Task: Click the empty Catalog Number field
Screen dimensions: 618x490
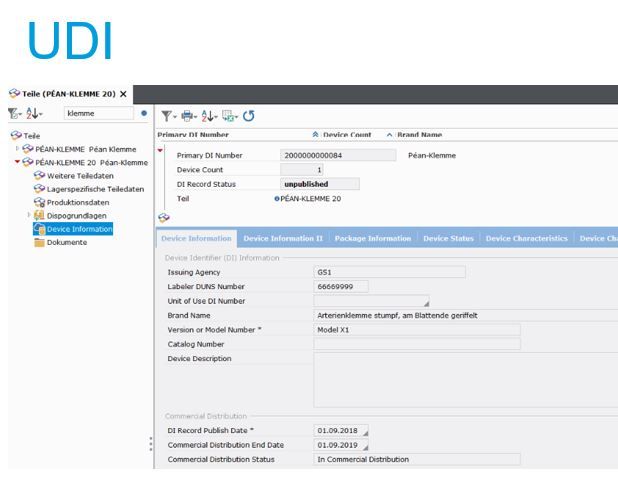Action: click(417, 344)
